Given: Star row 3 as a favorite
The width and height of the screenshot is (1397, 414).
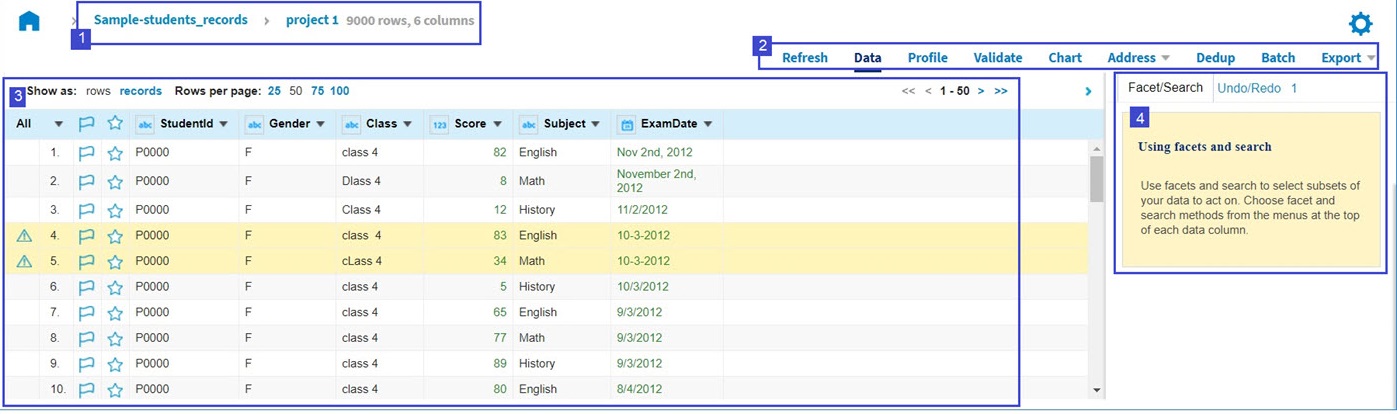Looking at the screenshot, I should click(x=115, y=211).
